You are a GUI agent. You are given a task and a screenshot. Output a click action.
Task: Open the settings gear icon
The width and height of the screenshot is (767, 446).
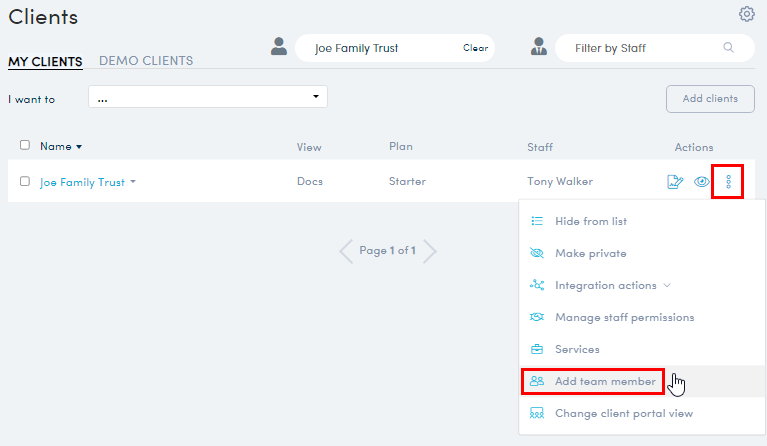[x=746, y=14]
